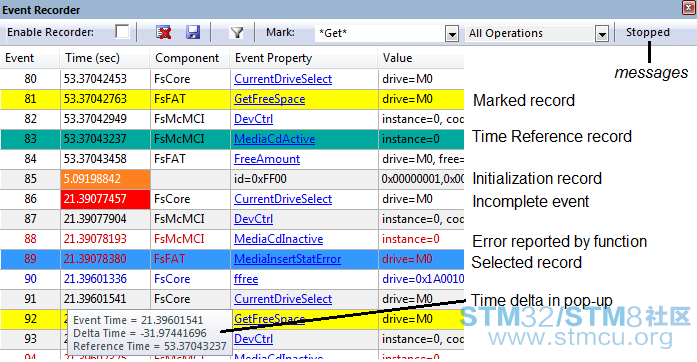Open CurrentDriveSelect link in event 80
697x362 pixels.
point(283,79)
